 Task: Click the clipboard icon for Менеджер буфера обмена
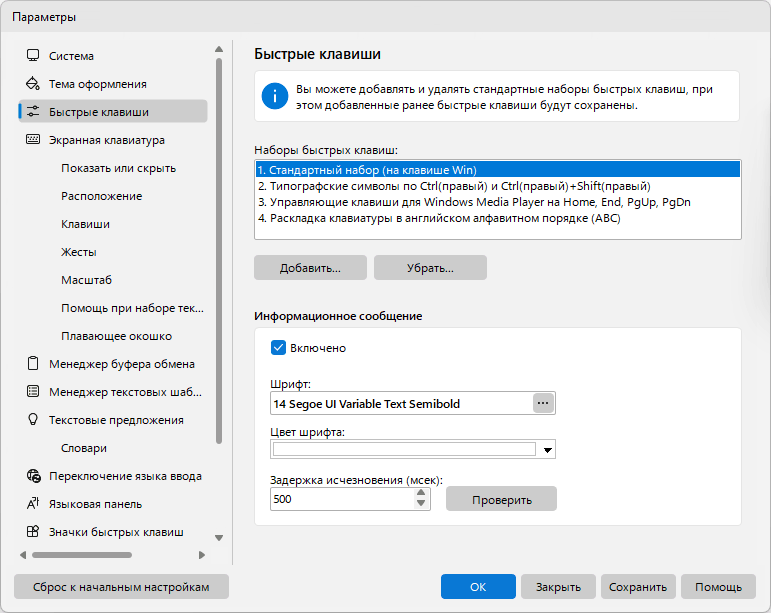tap(33, 364)
